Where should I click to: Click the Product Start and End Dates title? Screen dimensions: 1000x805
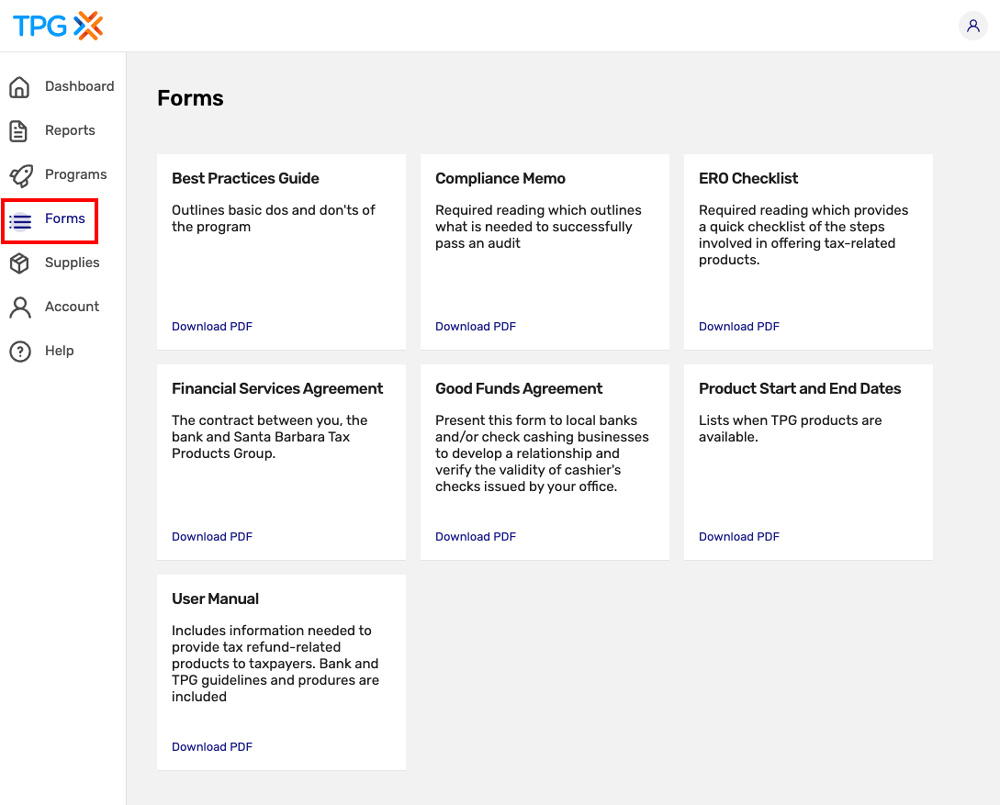click(800, 388)
